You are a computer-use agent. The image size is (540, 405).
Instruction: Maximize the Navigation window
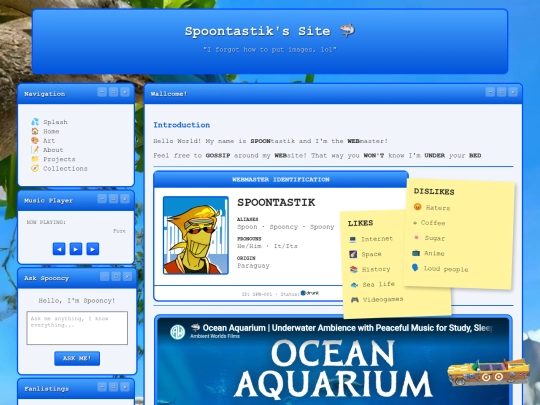(113, 92)
